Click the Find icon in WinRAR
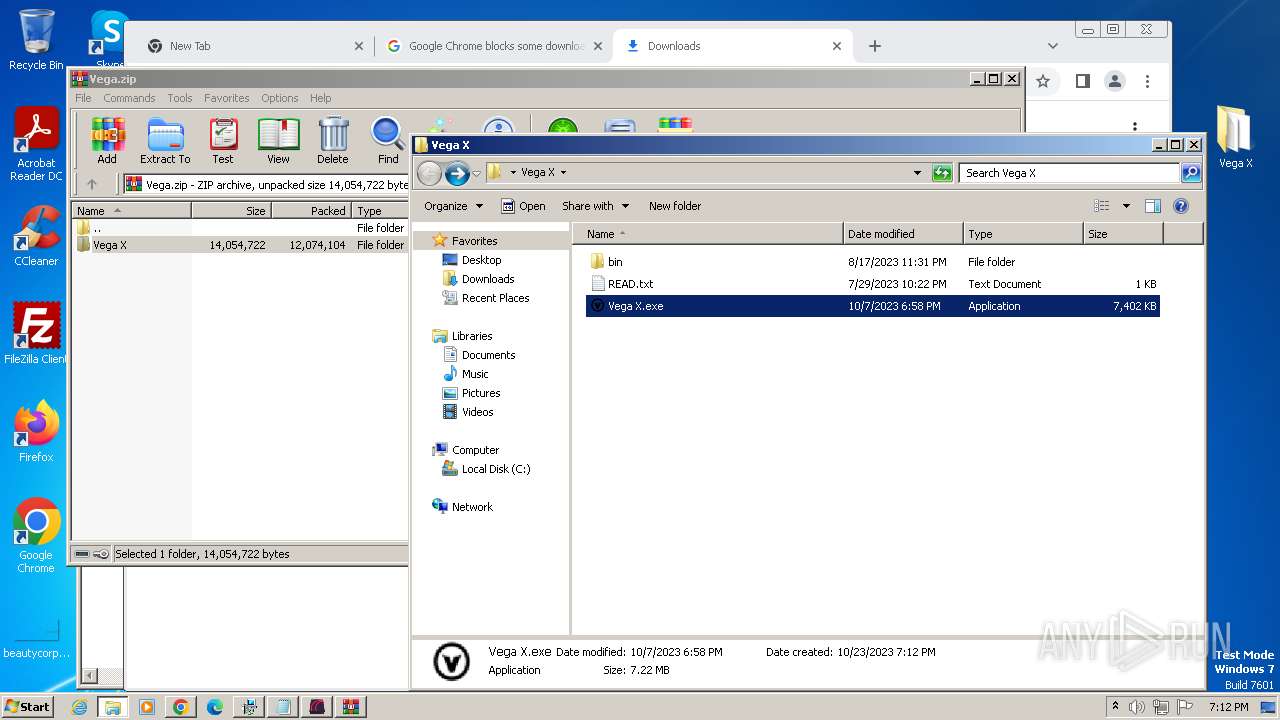Screen dimensions: 1280x720 click(388, 141)
